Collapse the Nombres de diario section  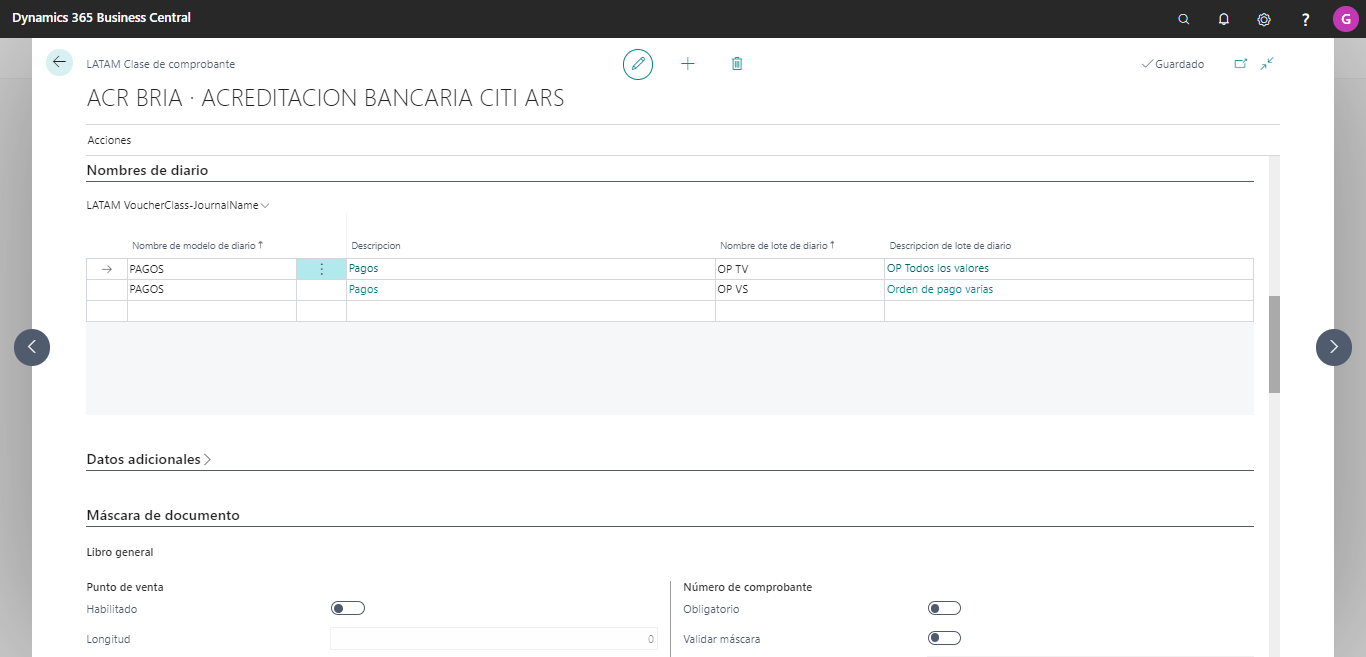(147, 170)
